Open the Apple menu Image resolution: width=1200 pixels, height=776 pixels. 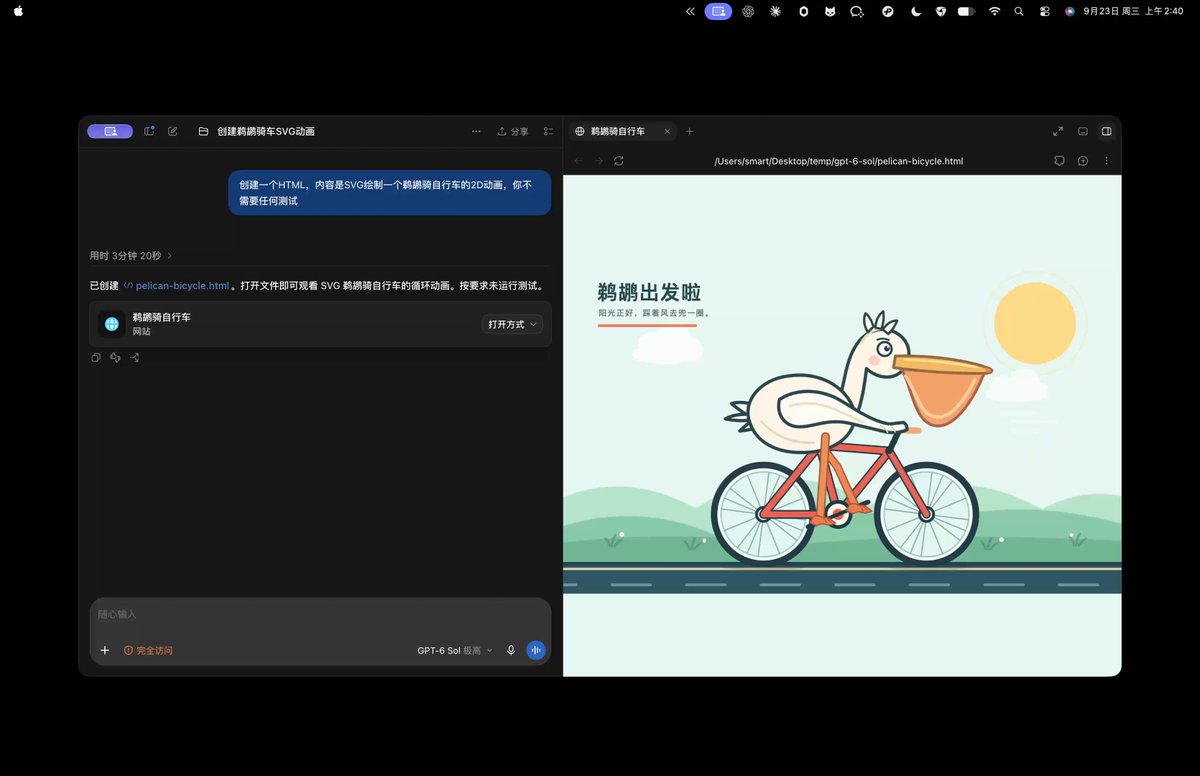pyautogui.click(x=18, y=11)
